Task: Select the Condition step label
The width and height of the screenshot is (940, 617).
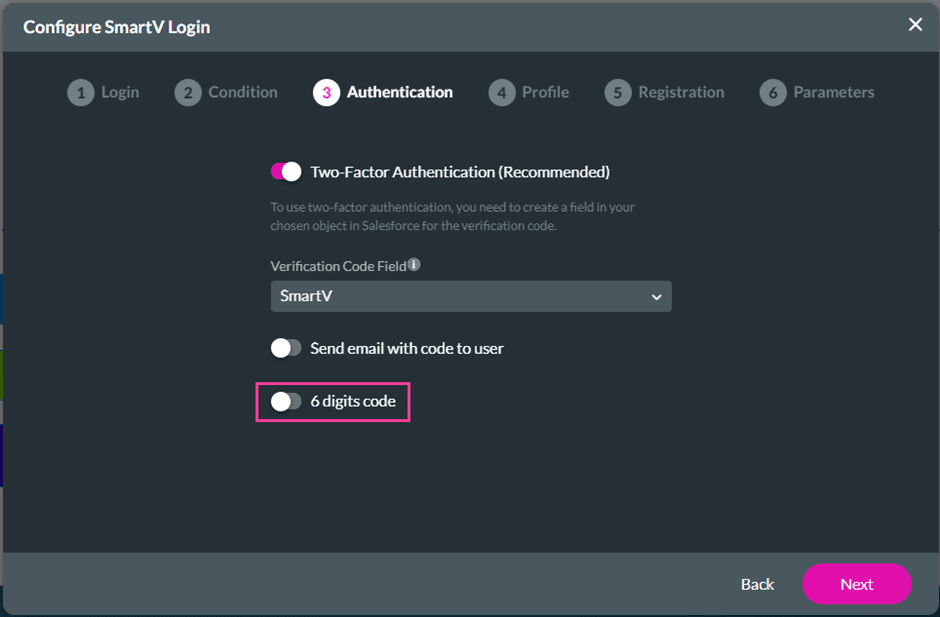Action: pyautogui.click(x=243, y=92)
